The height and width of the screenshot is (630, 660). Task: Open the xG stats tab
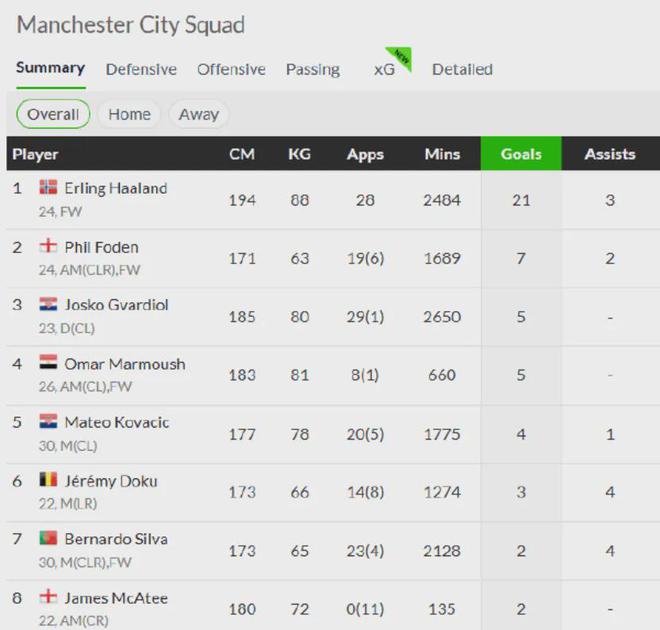384,69
